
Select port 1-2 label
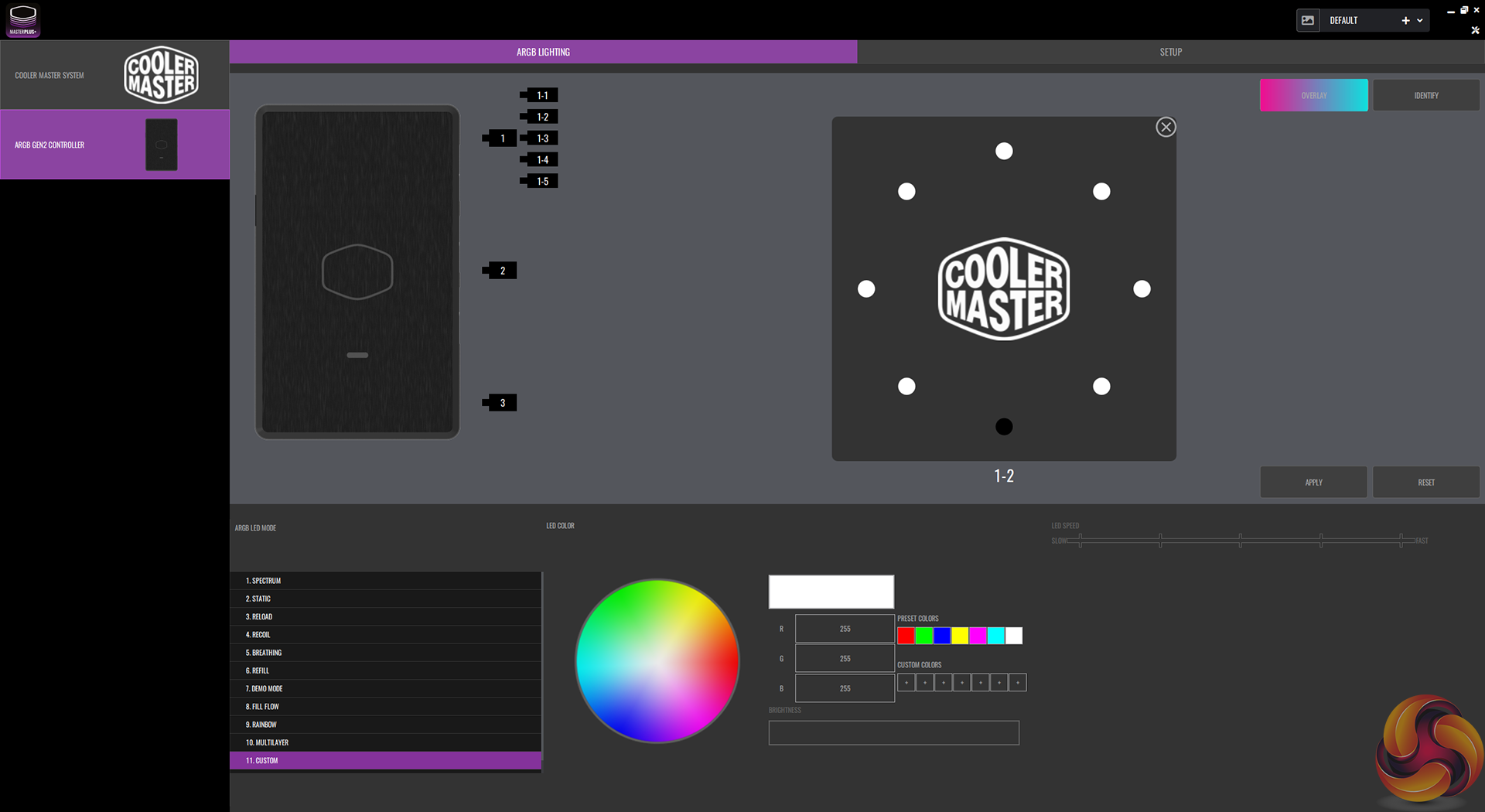[x=541, y=117]
